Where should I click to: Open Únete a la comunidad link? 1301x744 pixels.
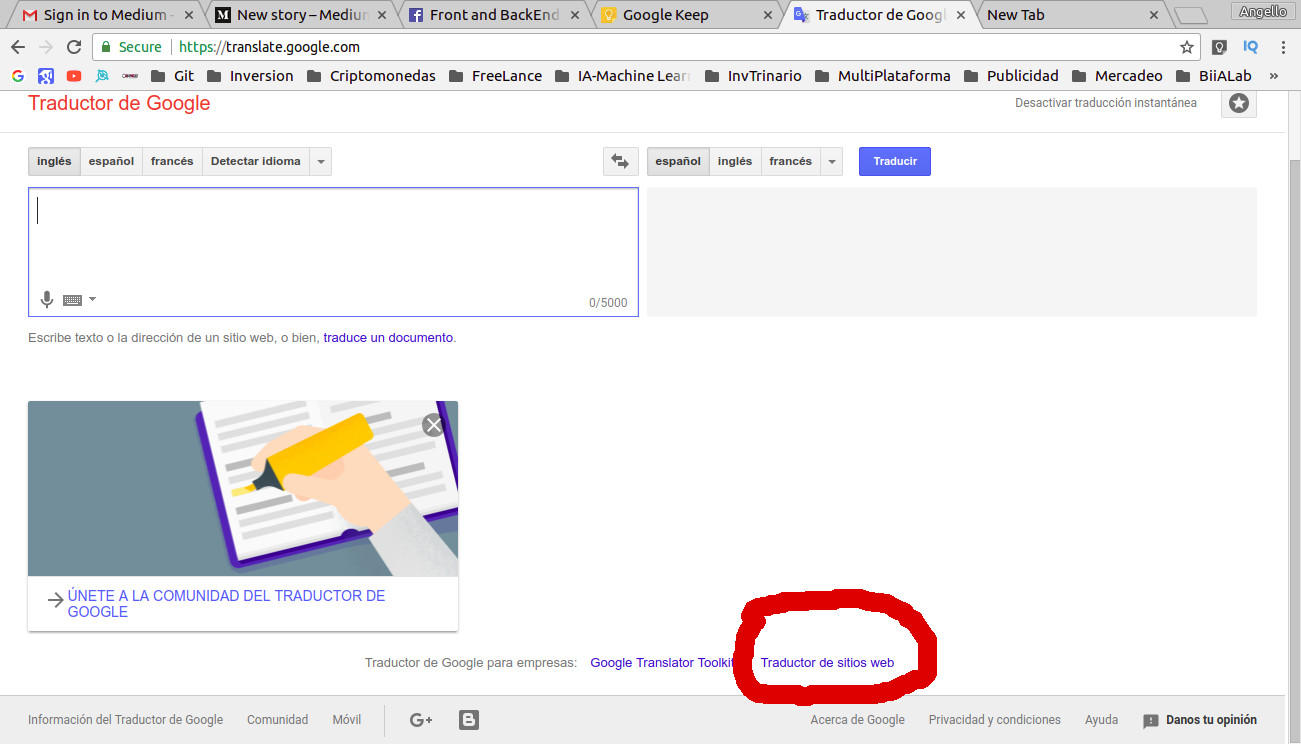(x=226, y=604)
